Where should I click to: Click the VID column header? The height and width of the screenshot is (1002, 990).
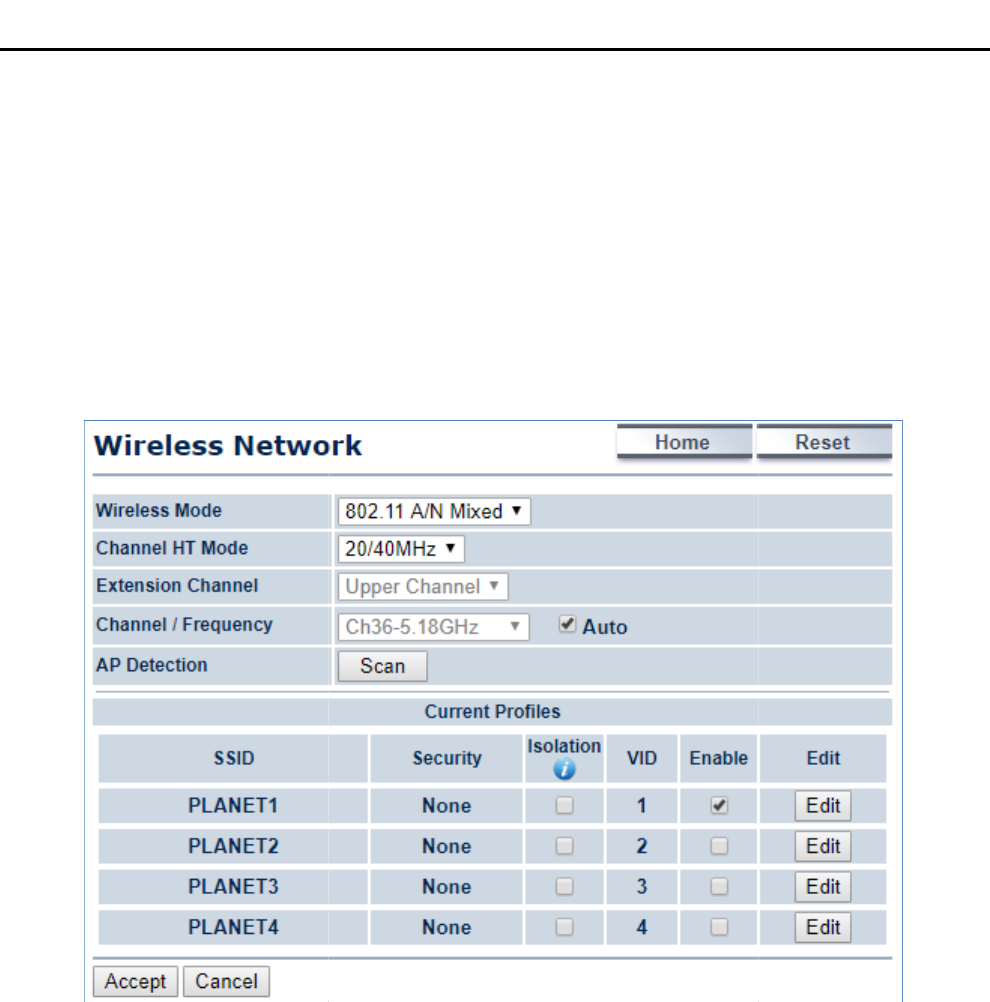tap(642, 758)
